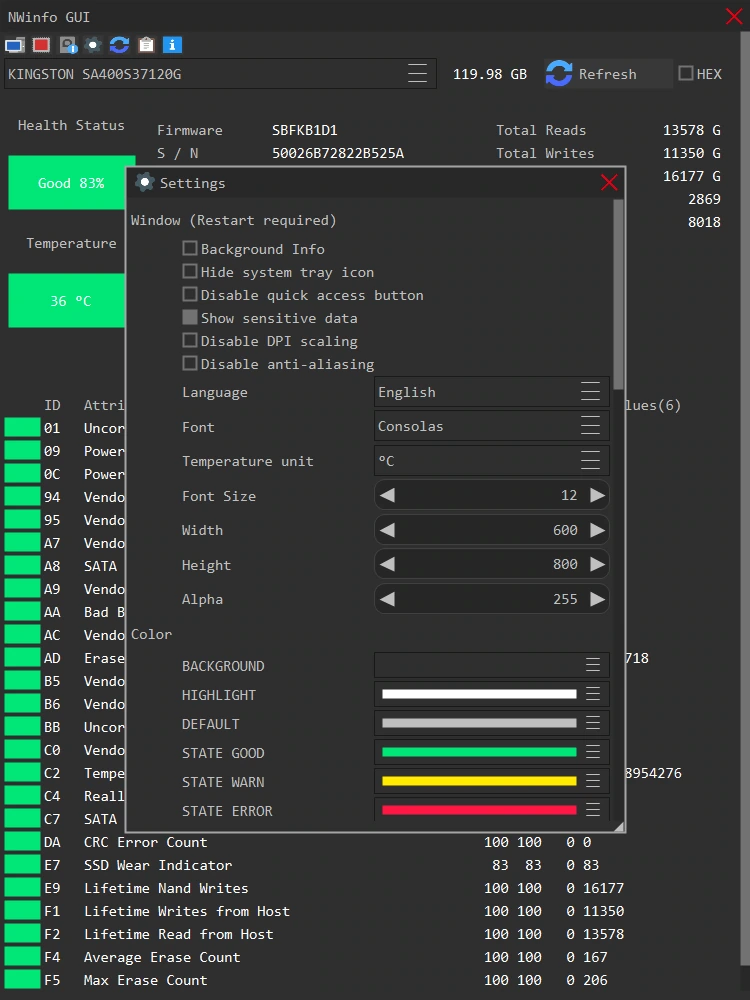Select the DA CRC Error Count row
The height and width of the screenshot is (1000, 750).
[370, 842]
